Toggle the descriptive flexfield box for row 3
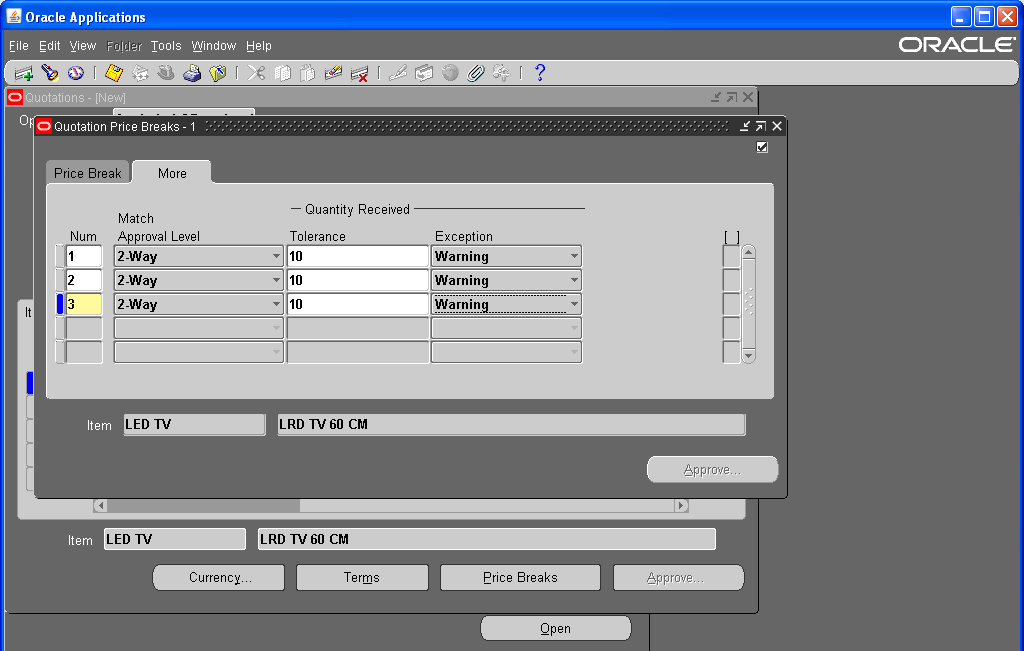1024x651 pixels. (731, 304)
